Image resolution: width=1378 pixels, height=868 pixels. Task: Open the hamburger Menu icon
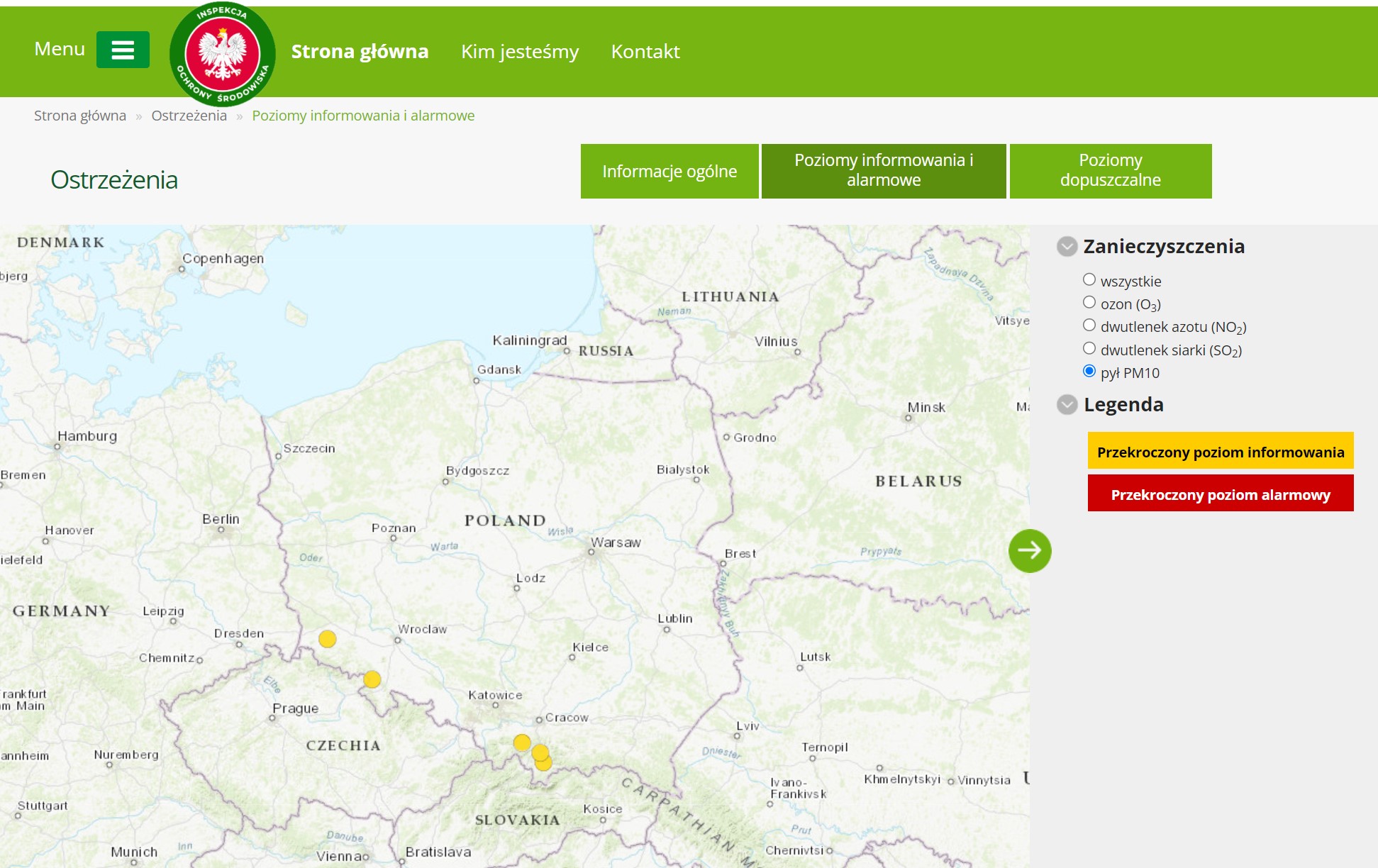(123, 50)
